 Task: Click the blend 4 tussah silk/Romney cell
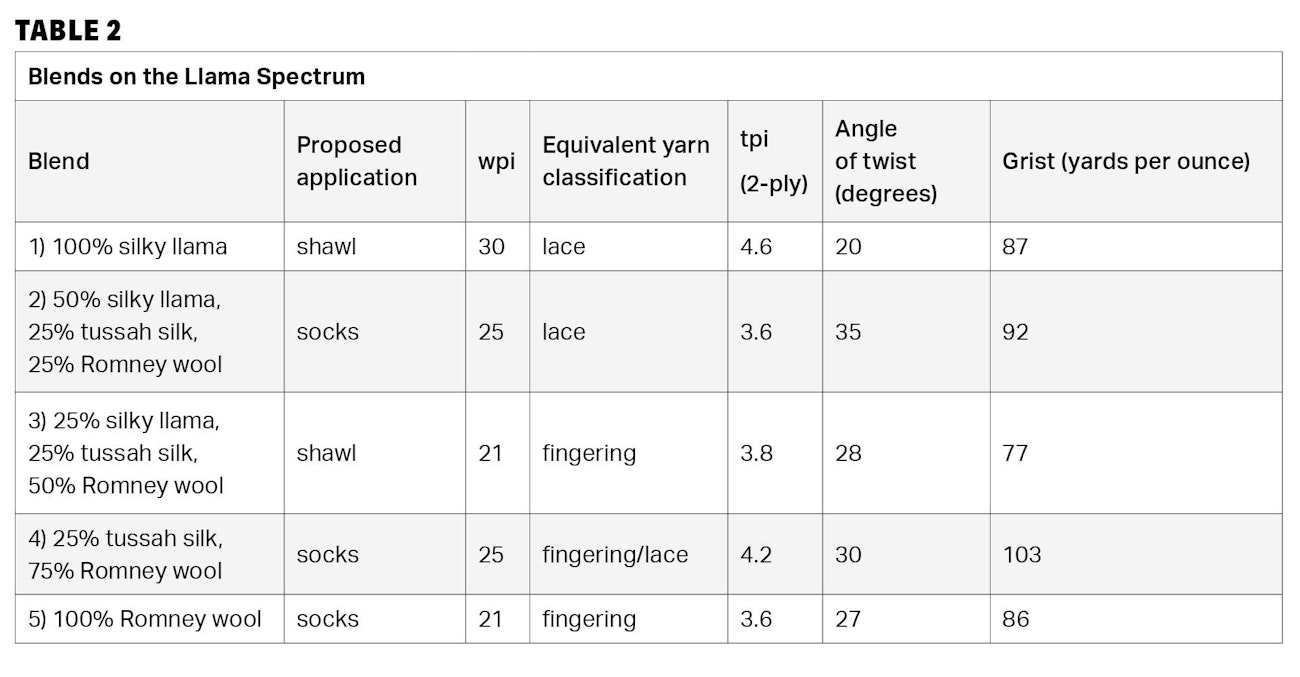pos(125,554)
